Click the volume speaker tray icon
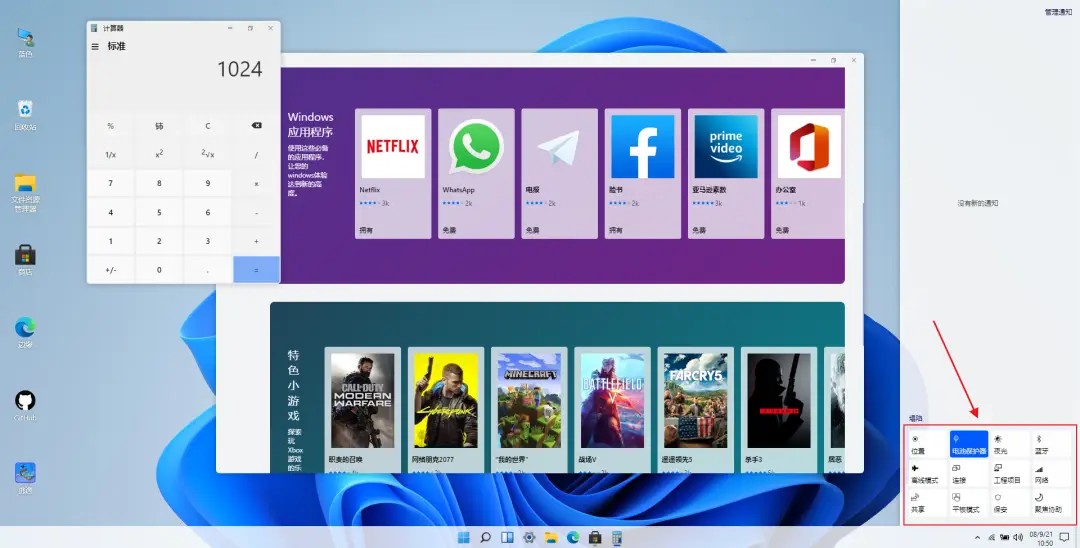This screenshot has height=548, width=1080. (x=1018, y=538)
